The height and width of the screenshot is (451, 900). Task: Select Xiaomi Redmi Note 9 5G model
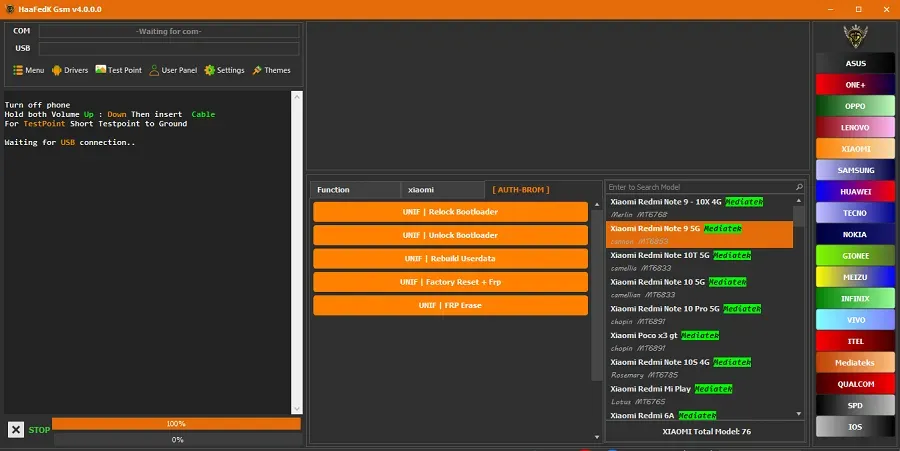click(x=699, y=235)
